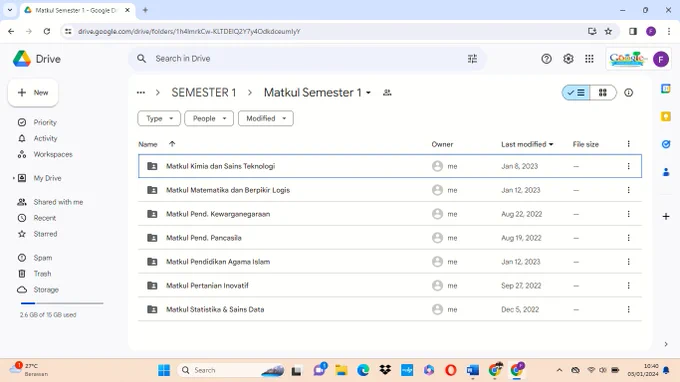Image resolution: width=680 pixels, height=382 pixels.
Task: Show shared people icon beside folder title
Action: click(387, 92)
